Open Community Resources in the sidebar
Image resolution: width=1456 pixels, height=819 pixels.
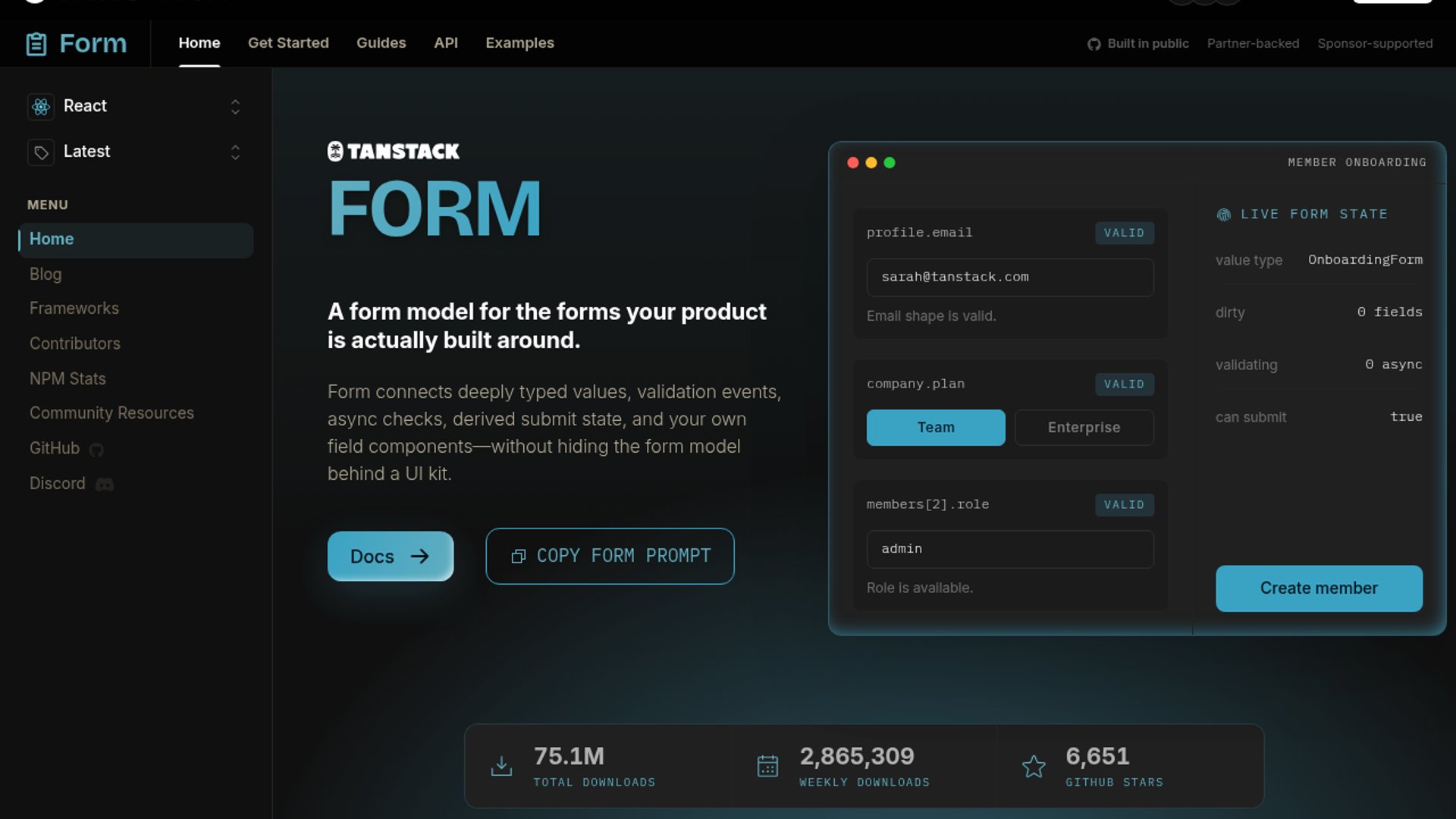click(111, 413)
